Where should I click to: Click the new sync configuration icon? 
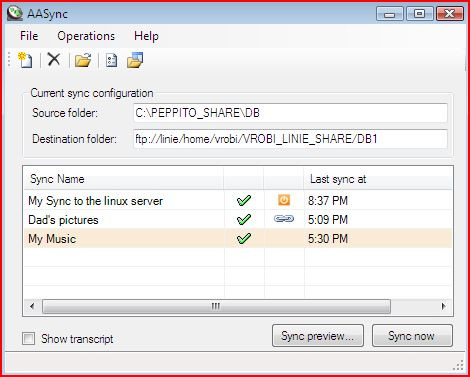(x=25, y=60)
